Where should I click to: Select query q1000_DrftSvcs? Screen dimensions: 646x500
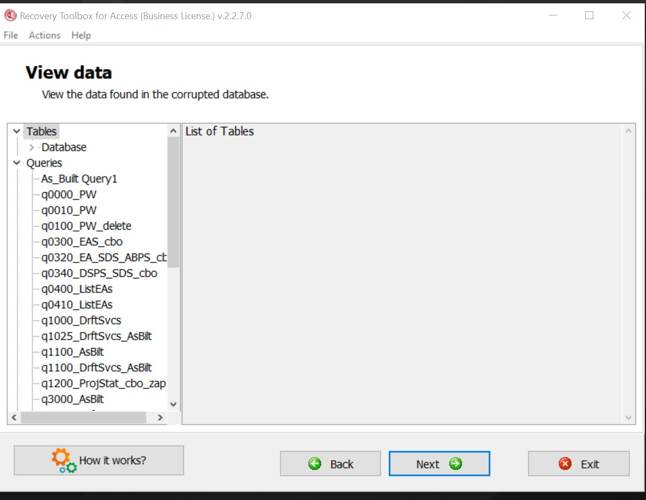point(81,320)
